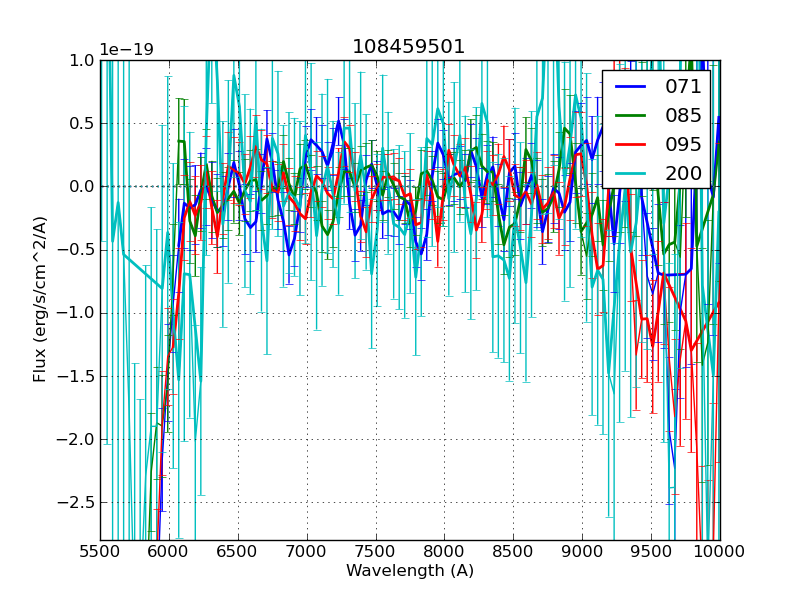Click the Flux y-axis label
Image resolution: width=800 pixels, height=600 pixels.
(41, 299)
